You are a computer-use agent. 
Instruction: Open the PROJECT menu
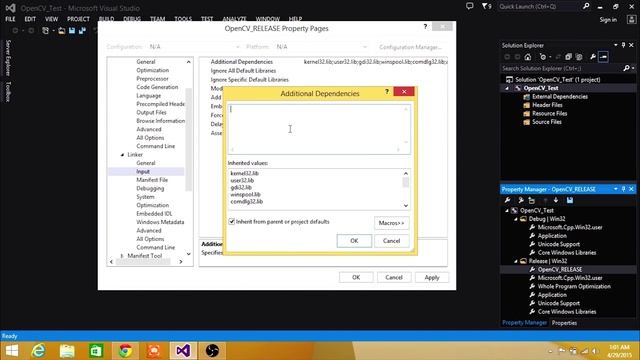coord(78,19)
